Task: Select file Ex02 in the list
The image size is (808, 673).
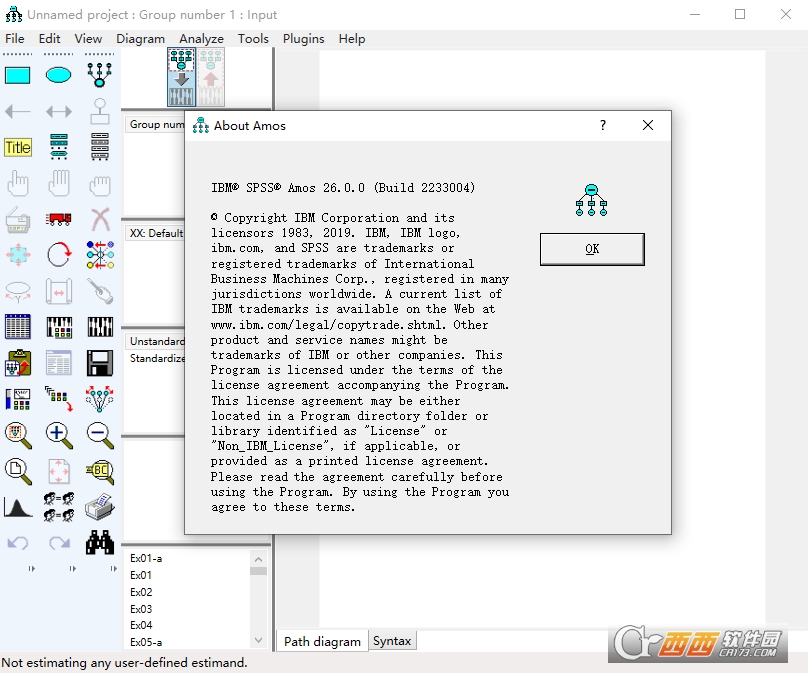Action: coord(141,592)
